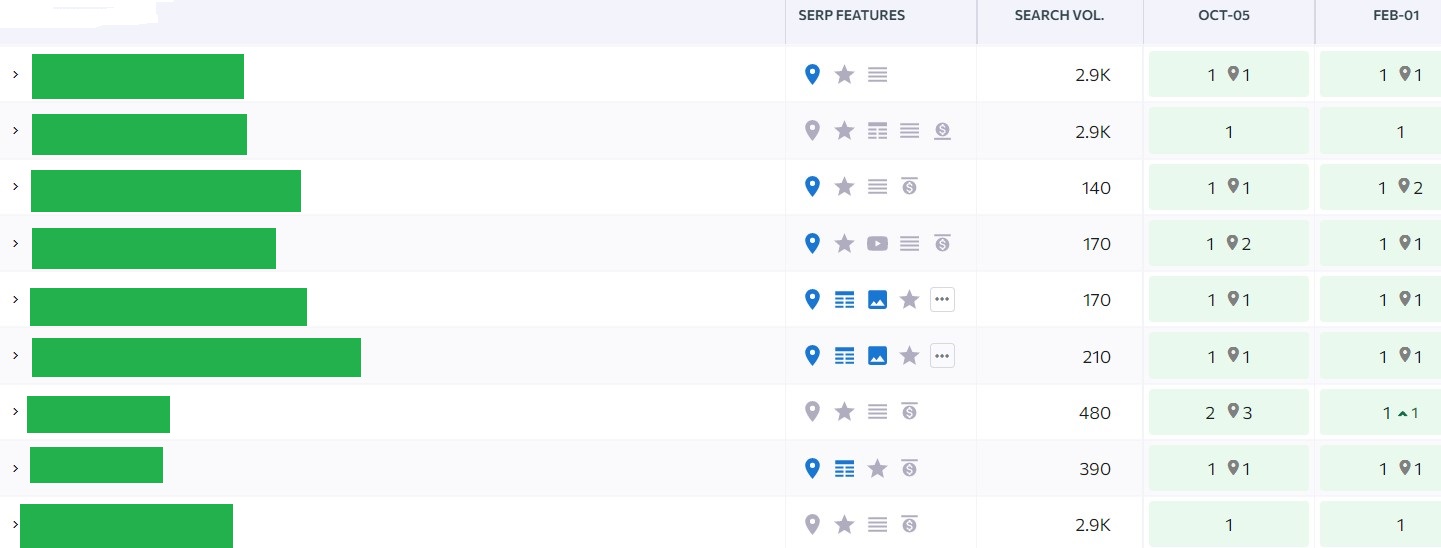Image resolution: width=1441 pixels, height=548 pixels.
Task: Click the SERP Features column header
Action: pos(851,16)
